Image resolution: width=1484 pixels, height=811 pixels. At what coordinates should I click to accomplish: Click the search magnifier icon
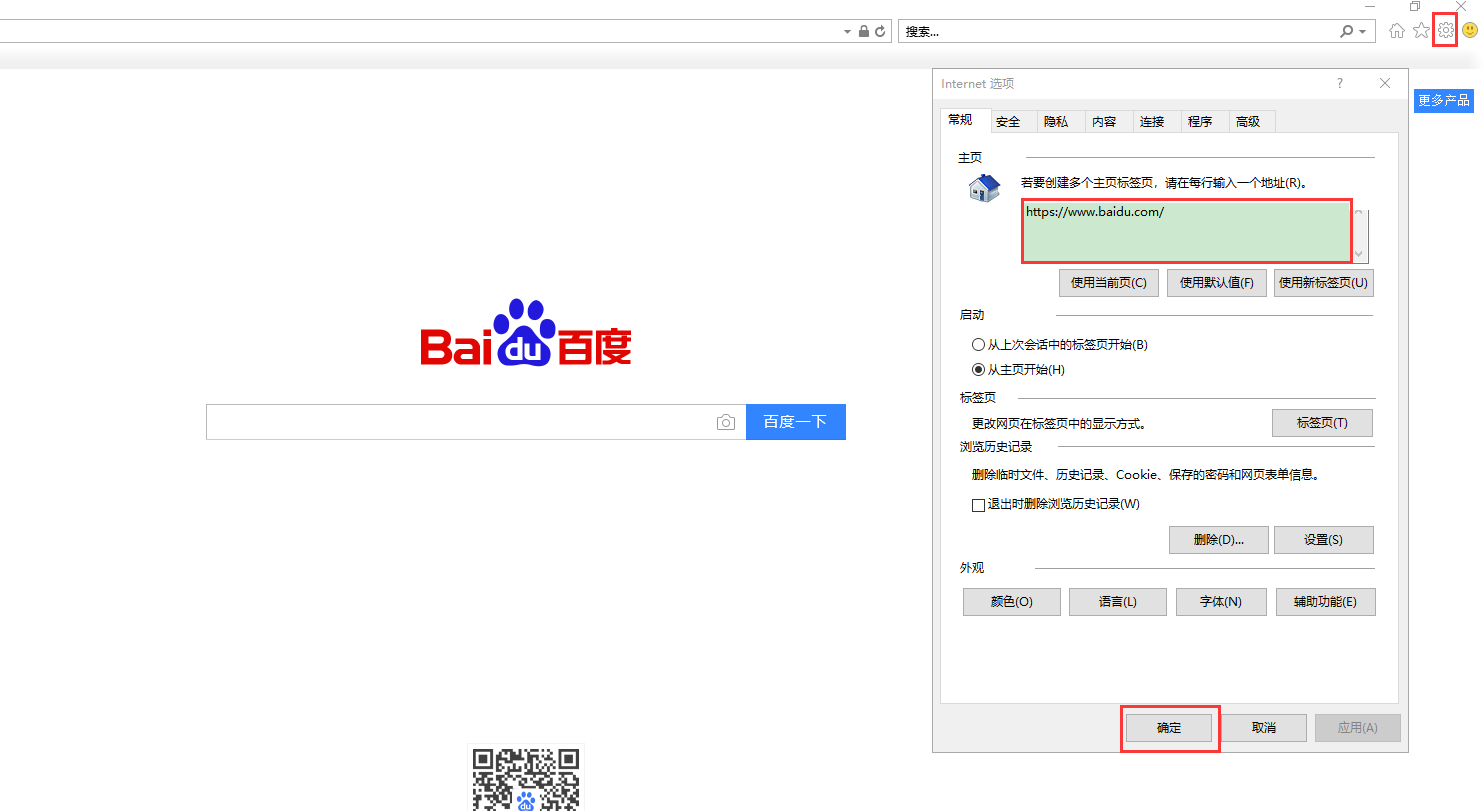[x=1347, y=32]
